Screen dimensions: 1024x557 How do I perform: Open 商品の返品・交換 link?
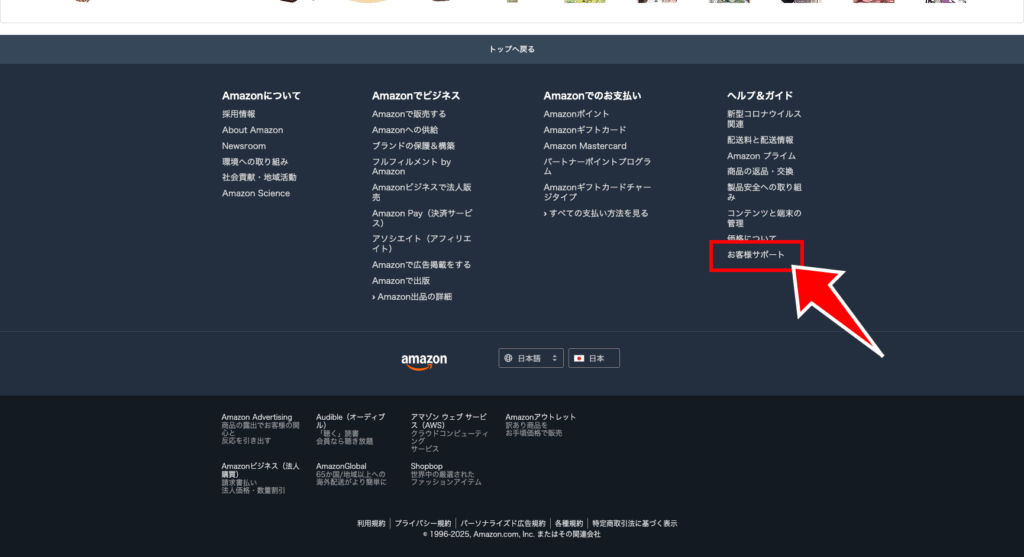(760, 171)
